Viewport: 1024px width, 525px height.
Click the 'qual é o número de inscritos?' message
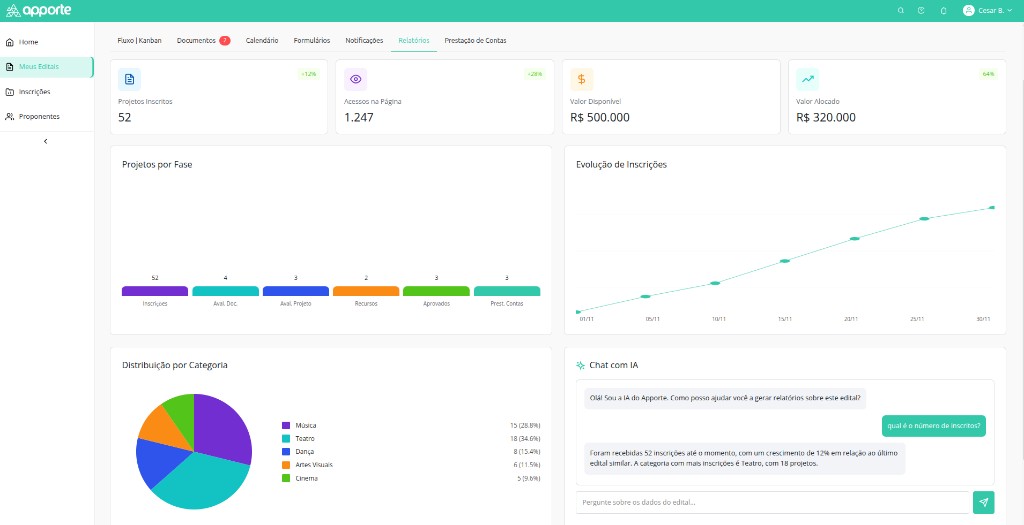point(934,426)
